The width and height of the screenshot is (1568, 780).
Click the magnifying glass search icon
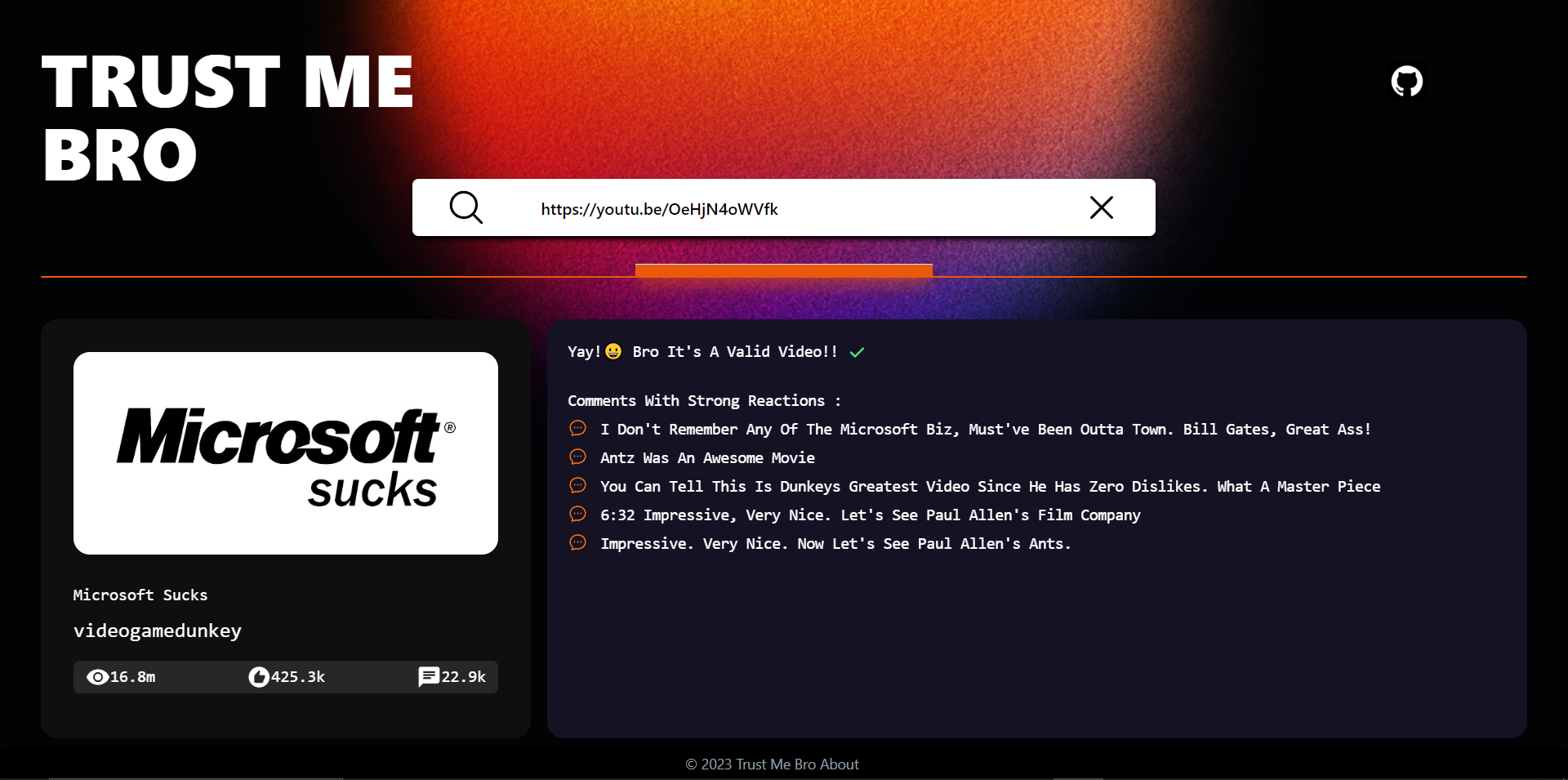465,207
